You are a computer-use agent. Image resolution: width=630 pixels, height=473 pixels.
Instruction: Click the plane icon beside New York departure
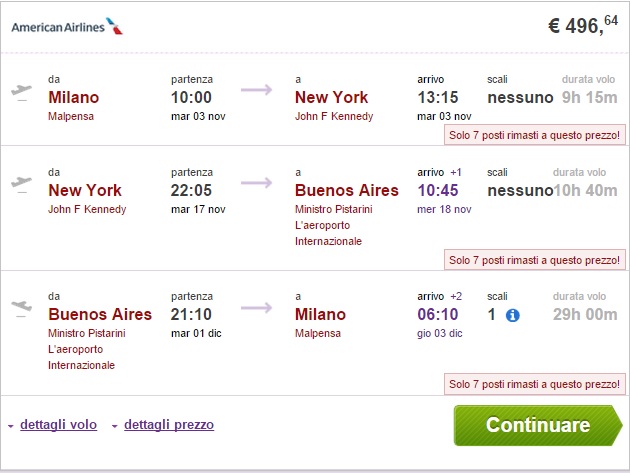click(20, 183)
